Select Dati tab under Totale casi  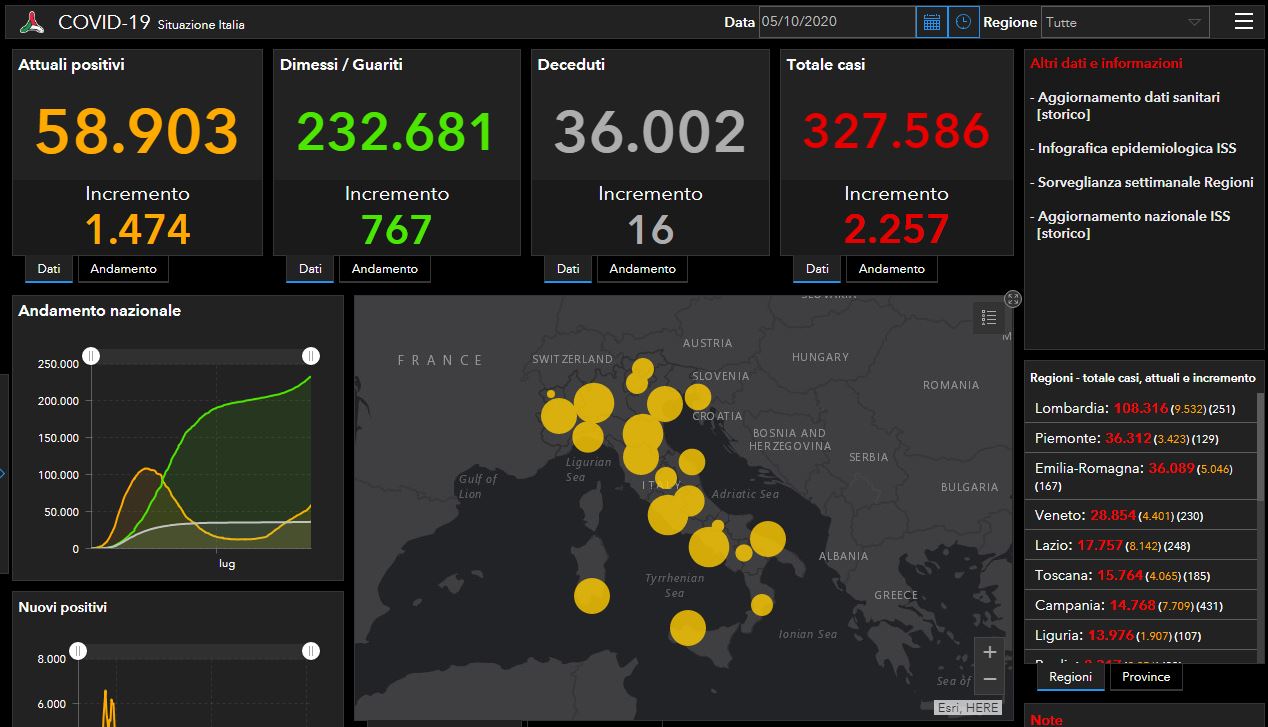tap(817, 269)
